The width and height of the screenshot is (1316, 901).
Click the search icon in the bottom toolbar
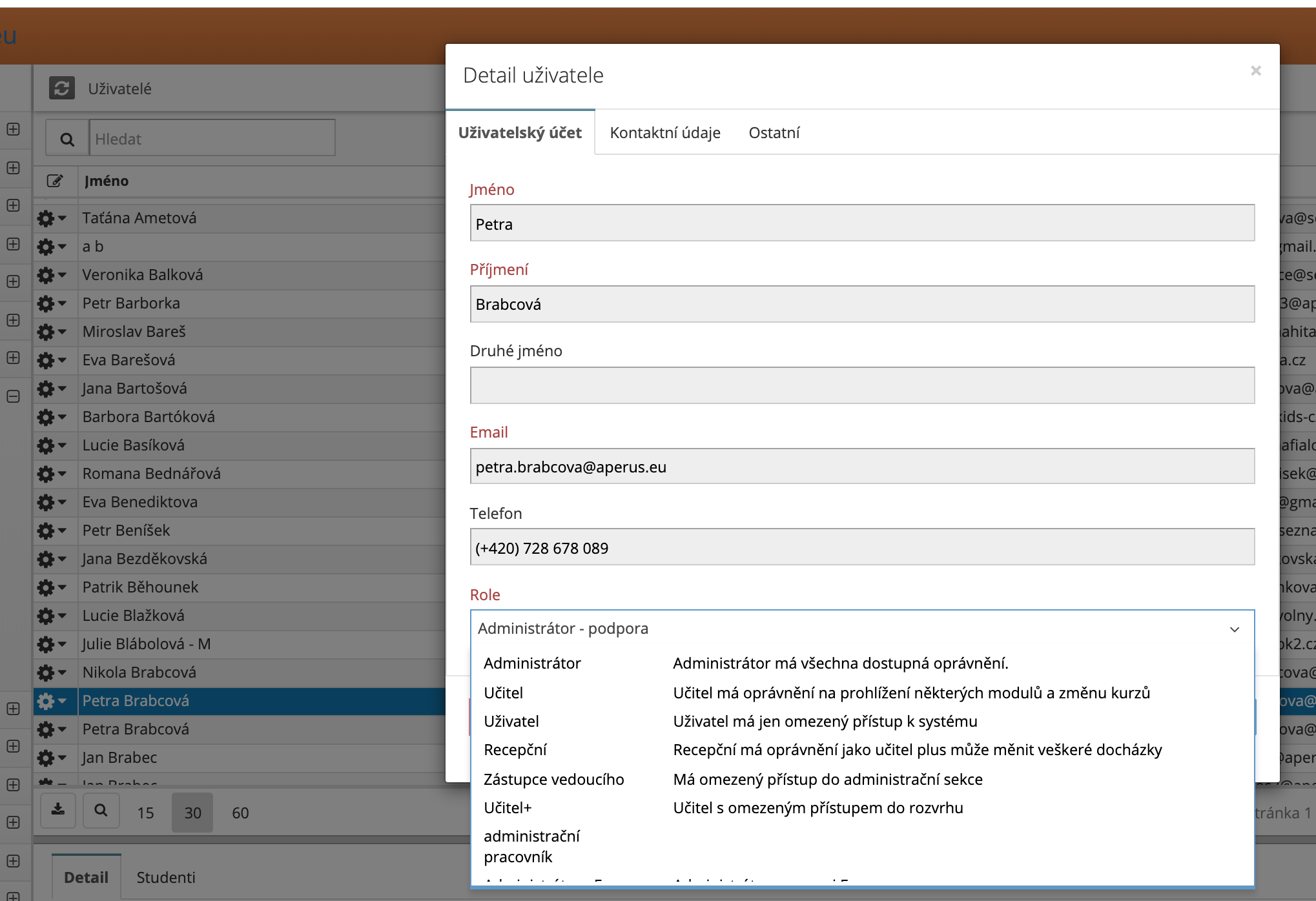101,811
